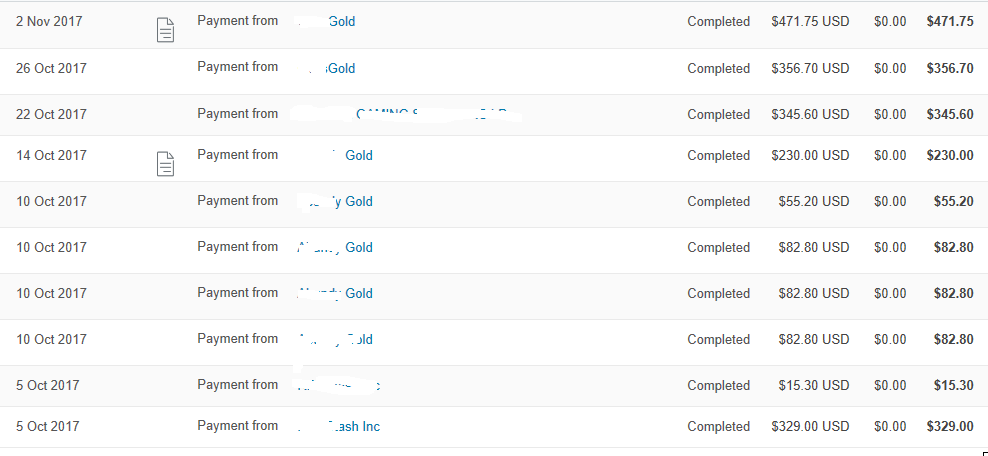Open the Cash Inc payer link for $329.00

point(338,426)
